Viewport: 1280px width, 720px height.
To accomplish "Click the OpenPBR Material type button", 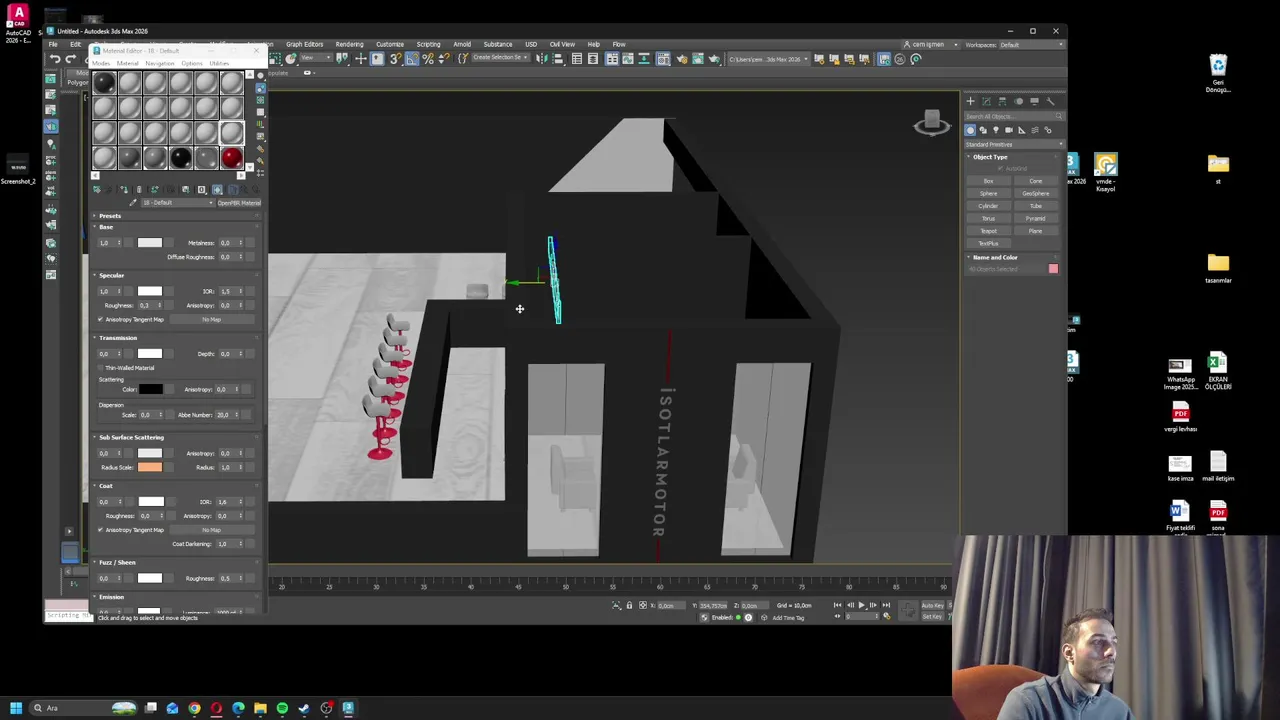I will tap(239, 203).
